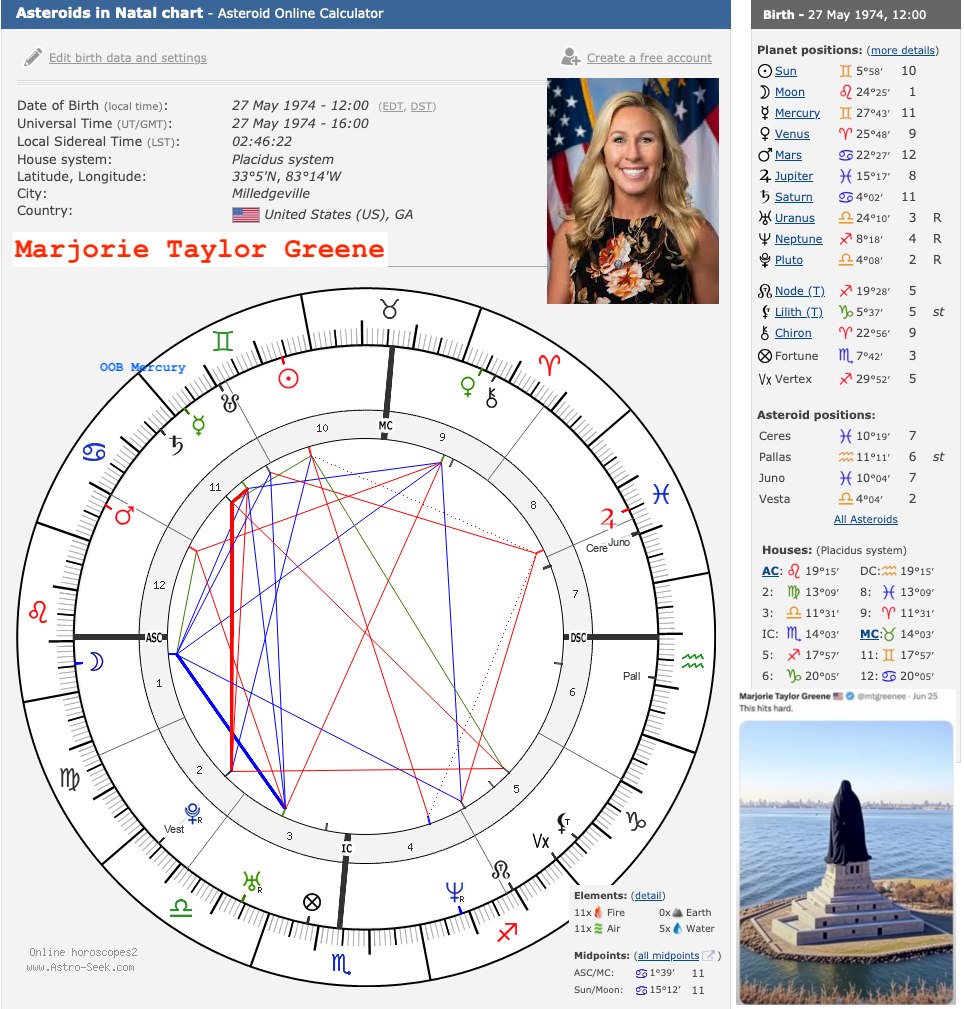
Task: Click the Uranus glyph in the chart wheel
Action: [252, 881]
